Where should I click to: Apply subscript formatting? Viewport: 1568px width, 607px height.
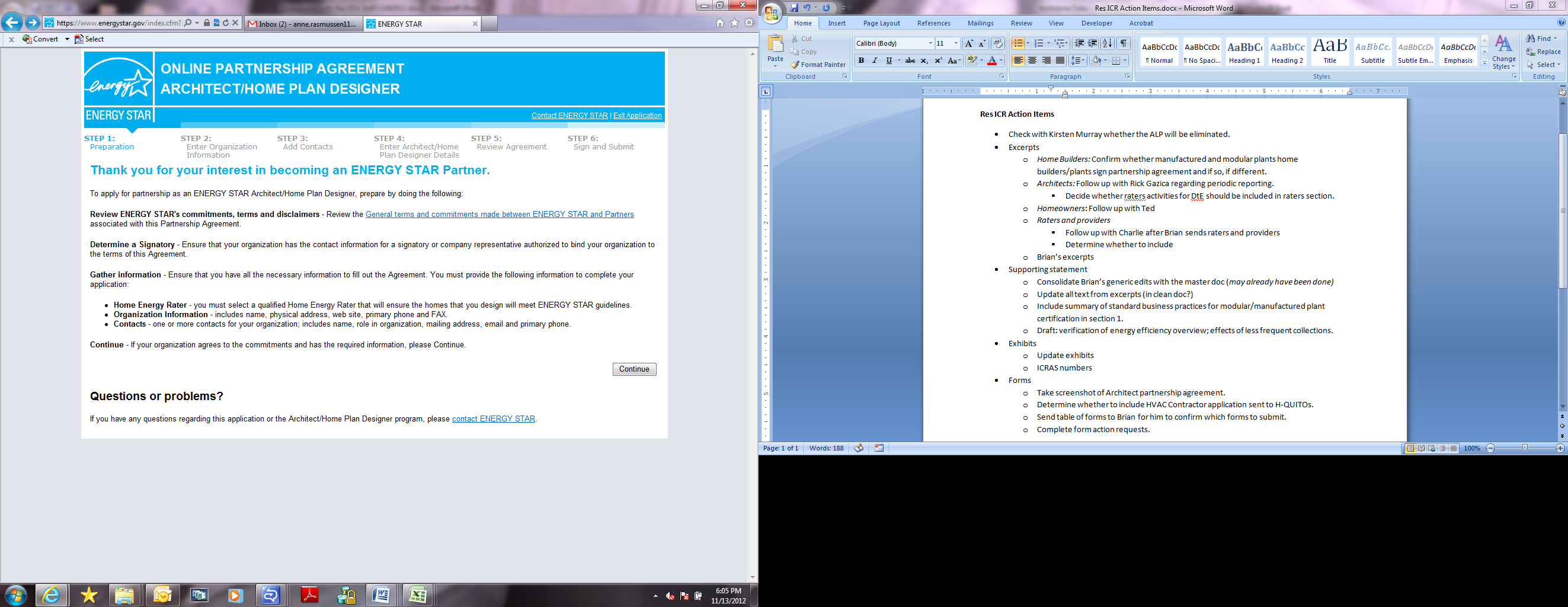click(x=924, y=61)
